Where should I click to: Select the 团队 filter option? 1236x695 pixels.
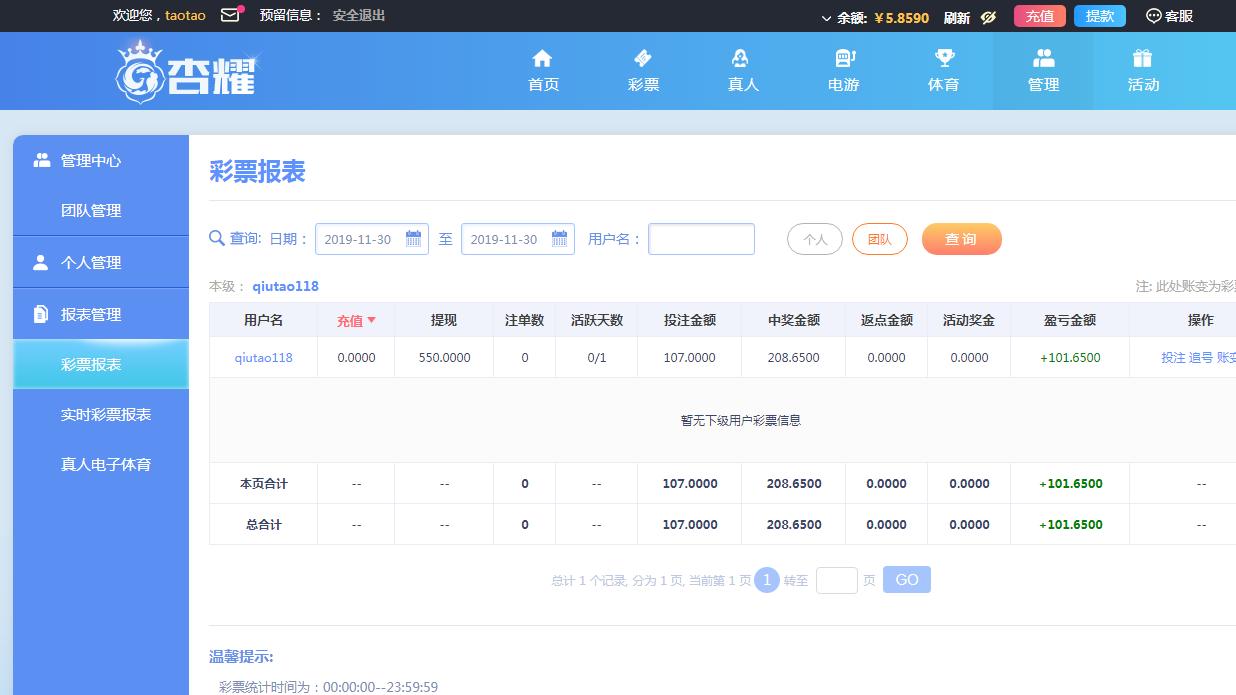(x=879, y=239)
